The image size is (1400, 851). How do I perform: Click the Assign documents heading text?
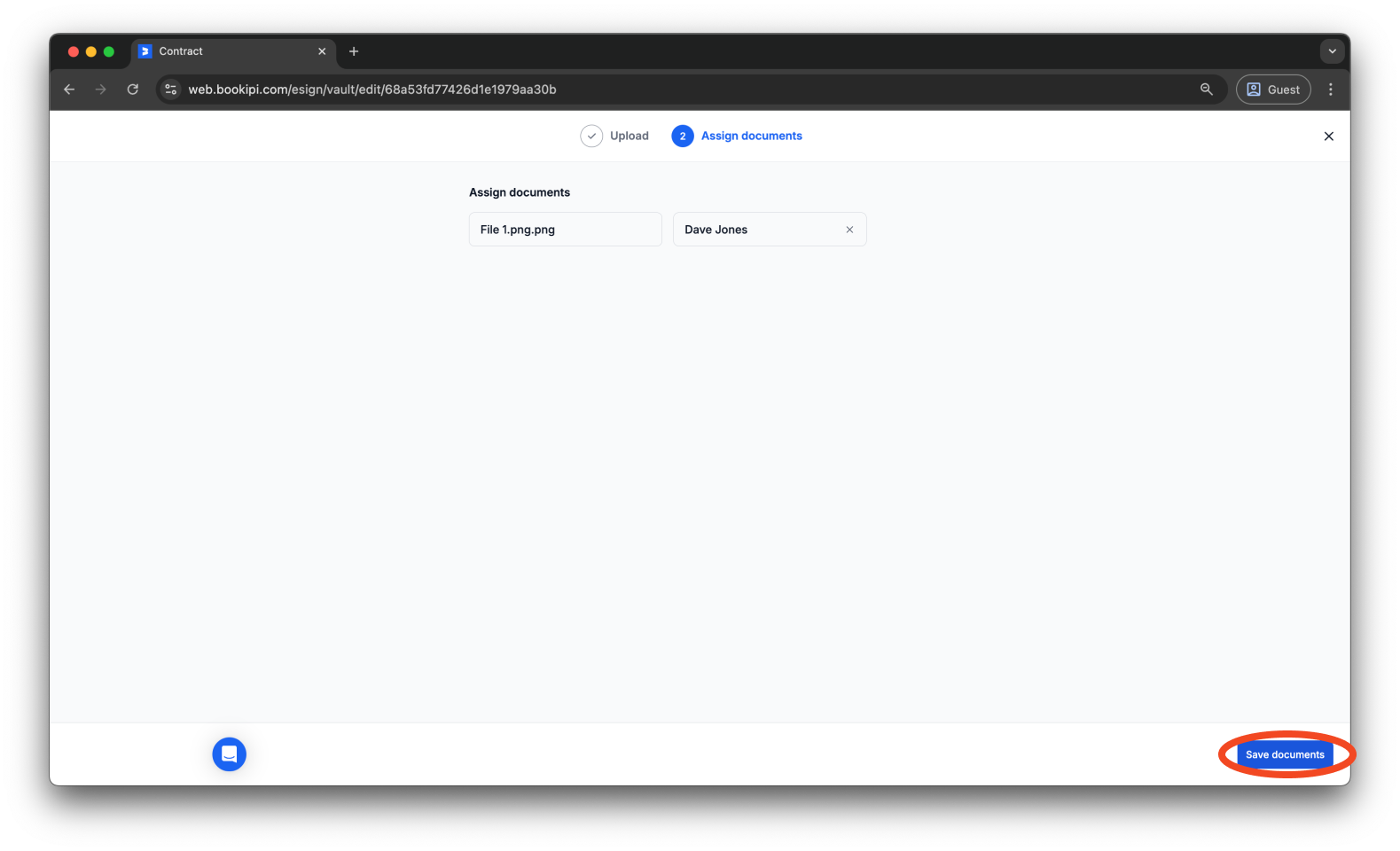(520, 192)
